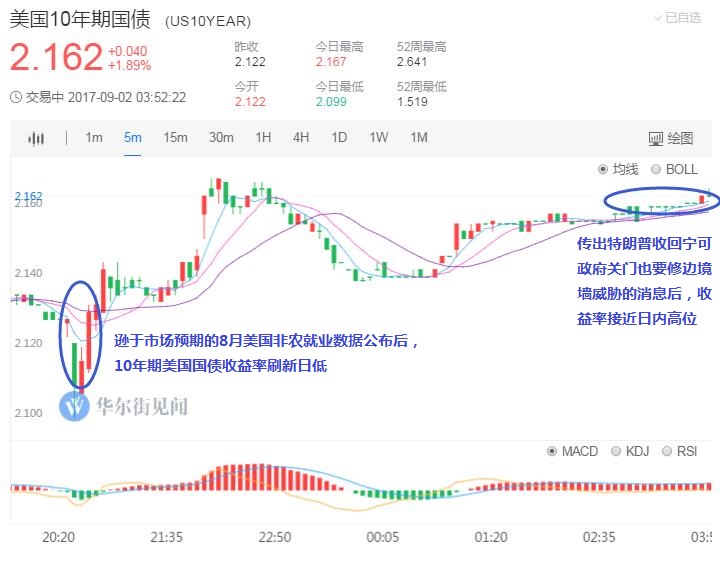720x565 pixels.
Task: Click the 20:20 time axis label
Action: (58, 537)
